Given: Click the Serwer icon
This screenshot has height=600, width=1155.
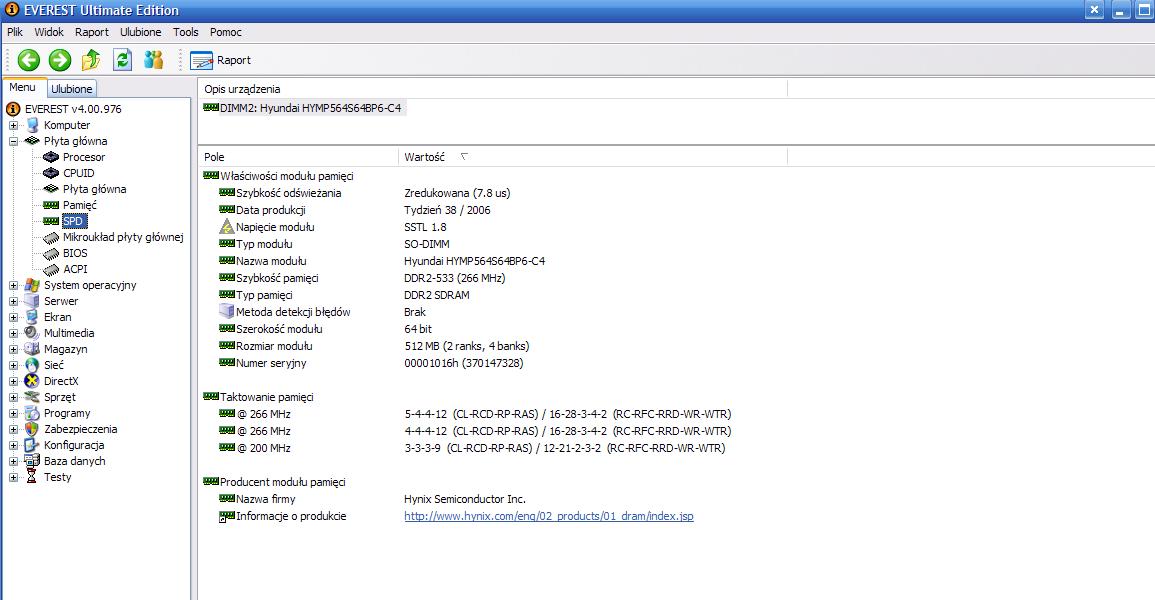Looking at the screenshot, I should tap(32, 301).
